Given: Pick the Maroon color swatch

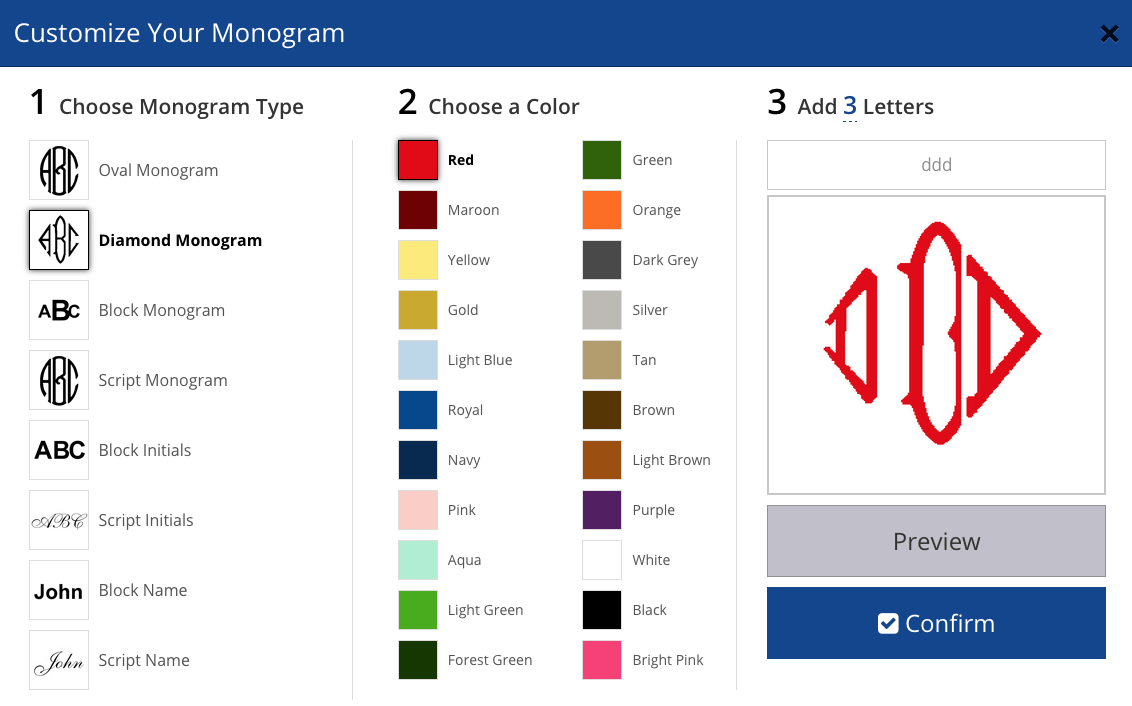Looking at the screenshot, I should 418,210.
